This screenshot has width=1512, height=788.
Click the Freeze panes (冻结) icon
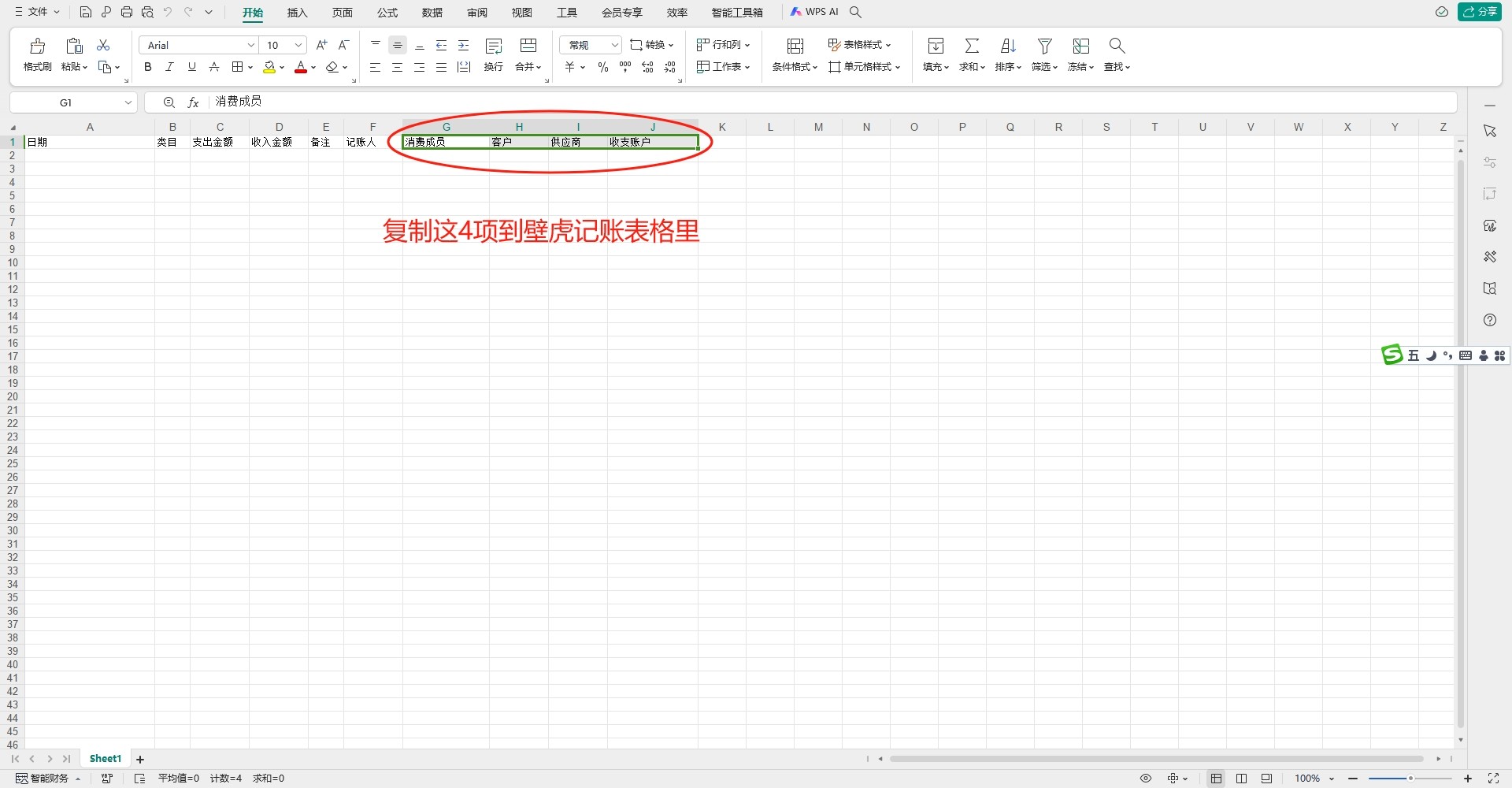click(1080, 46)
